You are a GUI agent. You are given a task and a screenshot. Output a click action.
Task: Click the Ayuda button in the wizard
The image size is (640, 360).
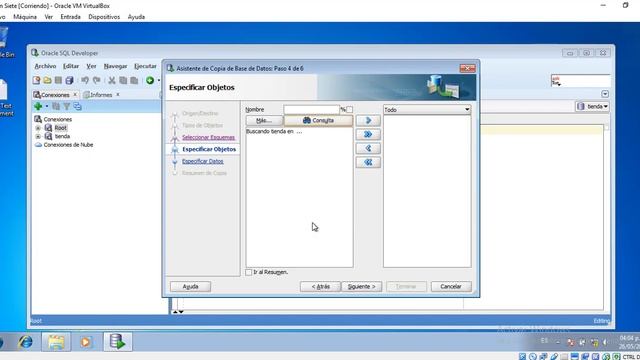(x=190, y=287)
